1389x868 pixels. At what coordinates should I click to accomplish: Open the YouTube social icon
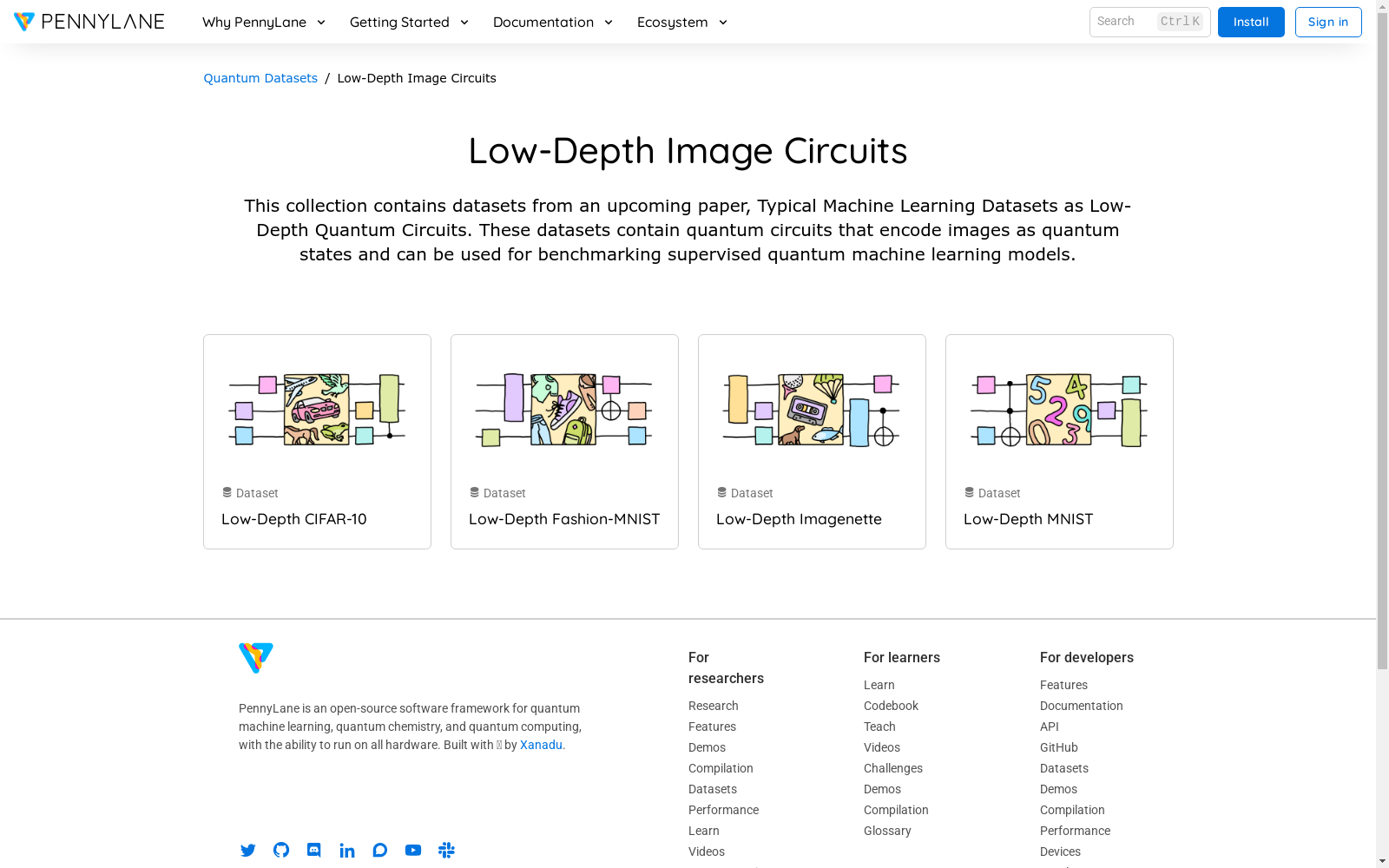(413, 851)
